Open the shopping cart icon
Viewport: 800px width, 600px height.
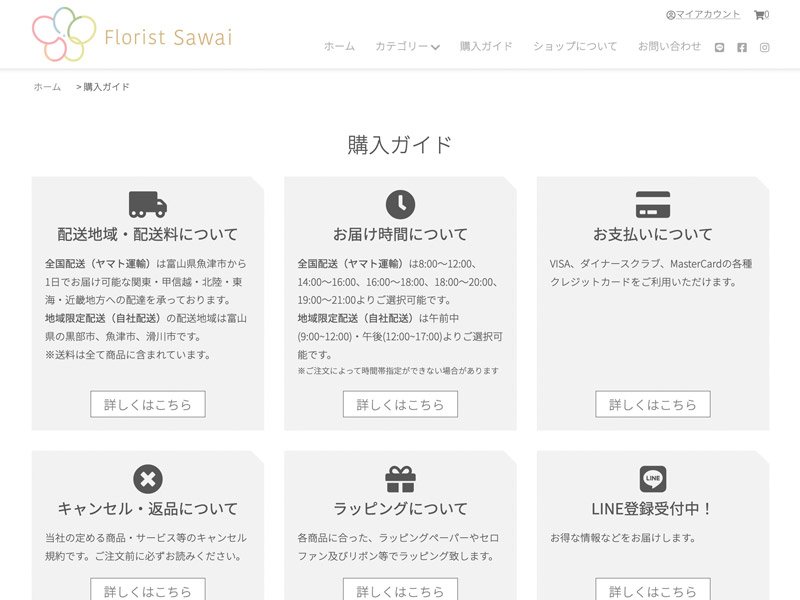pyautogui.click(x=759, y=15)
